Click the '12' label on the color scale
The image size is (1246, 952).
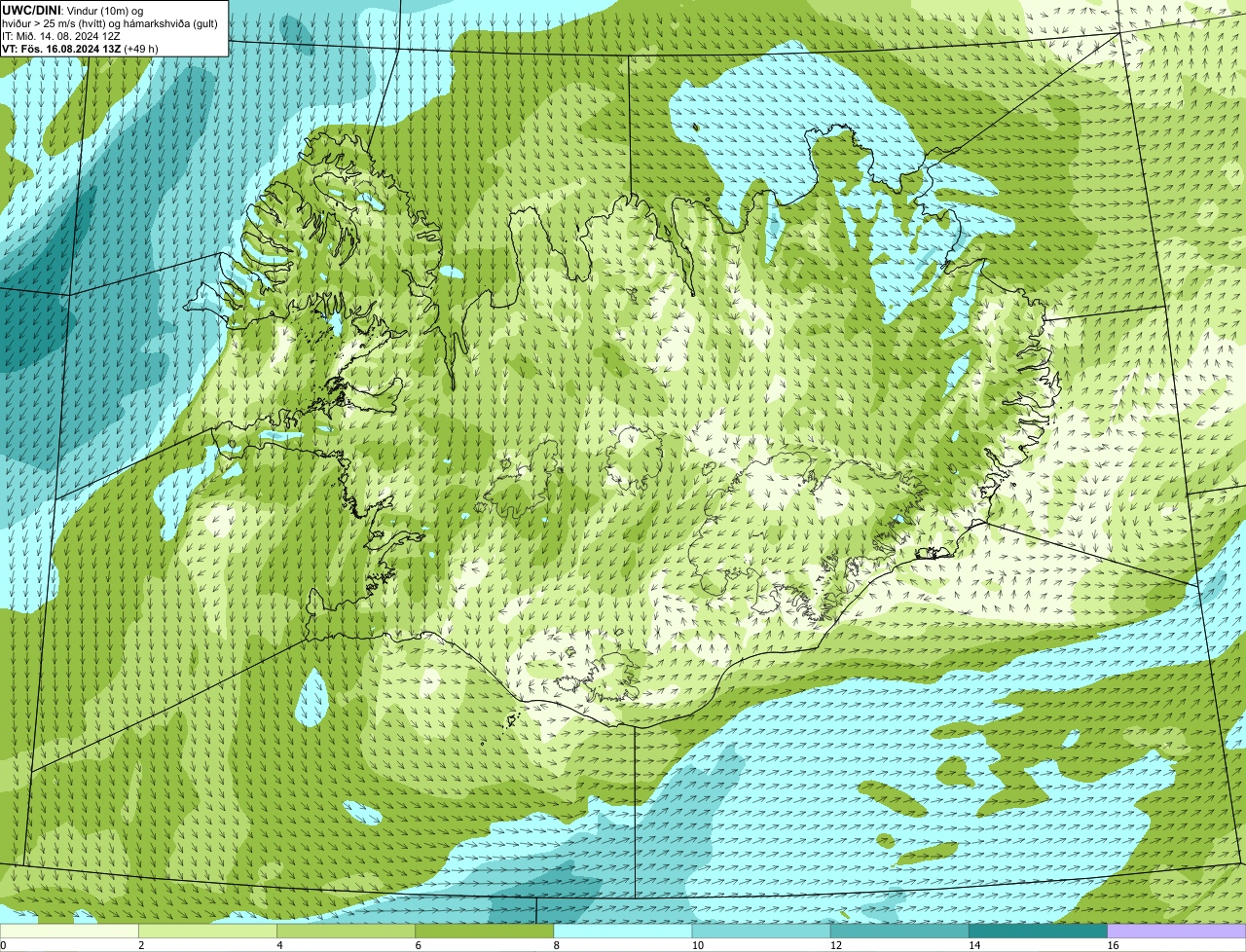835,945
